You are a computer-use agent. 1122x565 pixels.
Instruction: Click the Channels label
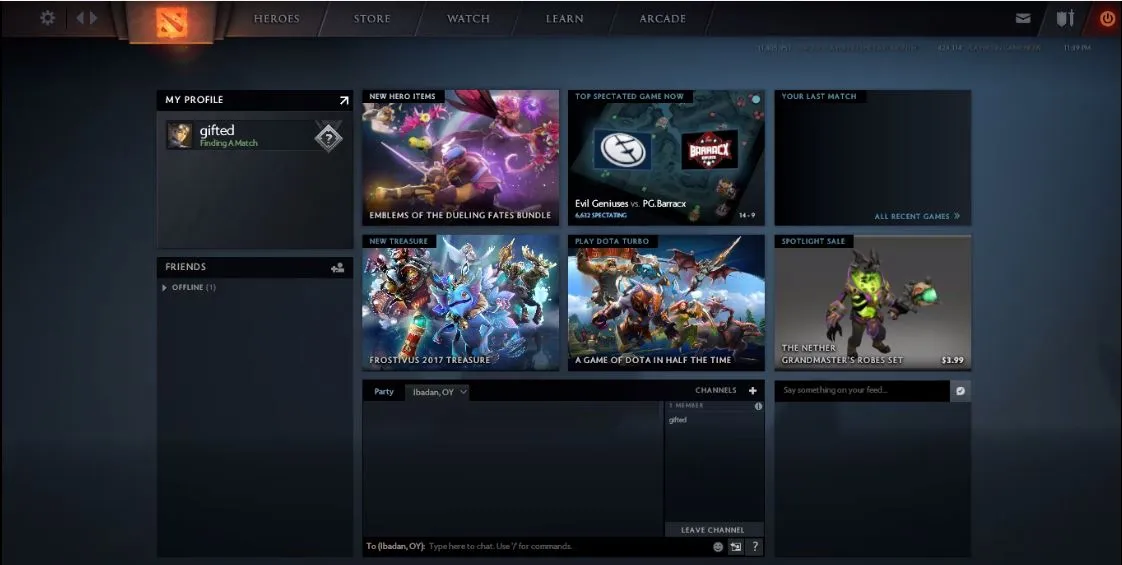716,390
